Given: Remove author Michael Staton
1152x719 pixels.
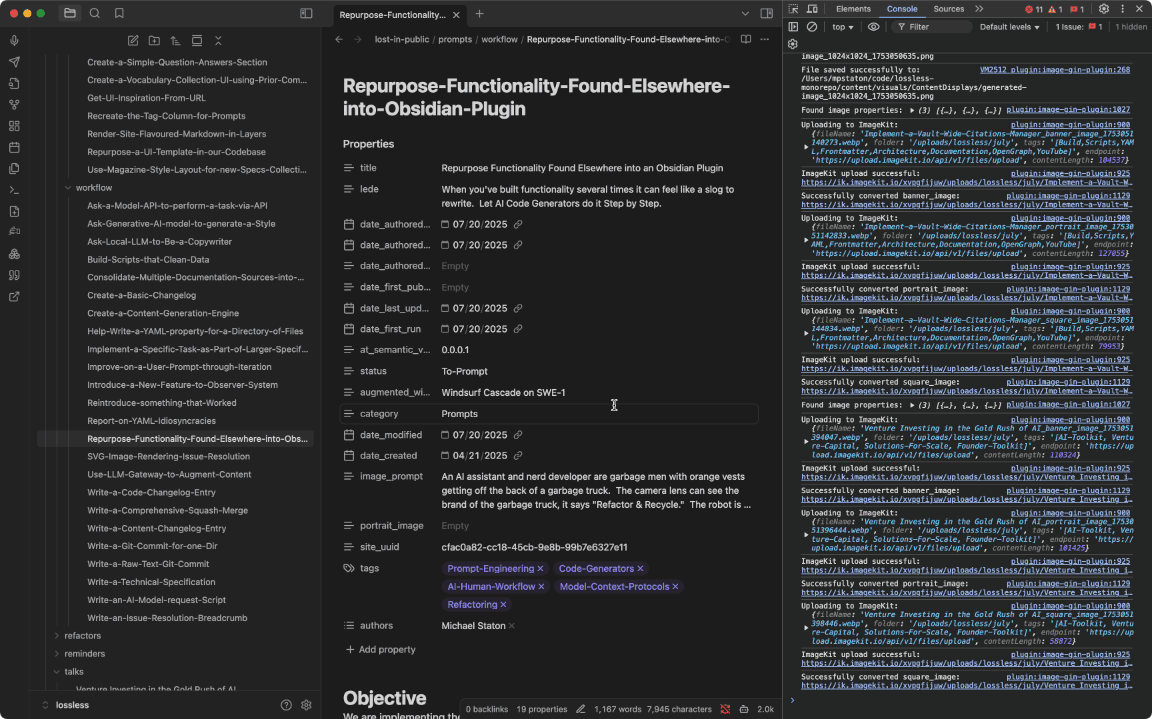Looking at the screenshot, I should pos(511,626).
